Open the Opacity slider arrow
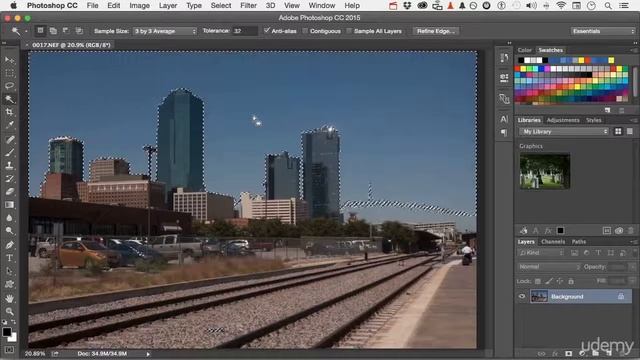 point(632,267)
